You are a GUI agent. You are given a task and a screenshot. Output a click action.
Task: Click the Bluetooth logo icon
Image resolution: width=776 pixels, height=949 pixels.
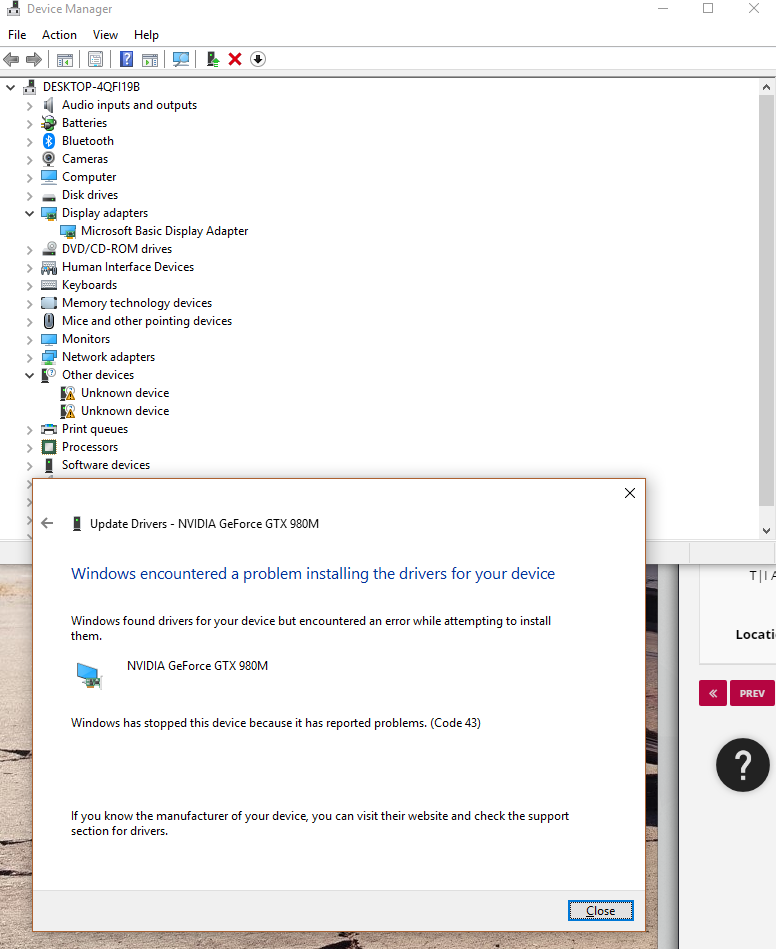48,141
